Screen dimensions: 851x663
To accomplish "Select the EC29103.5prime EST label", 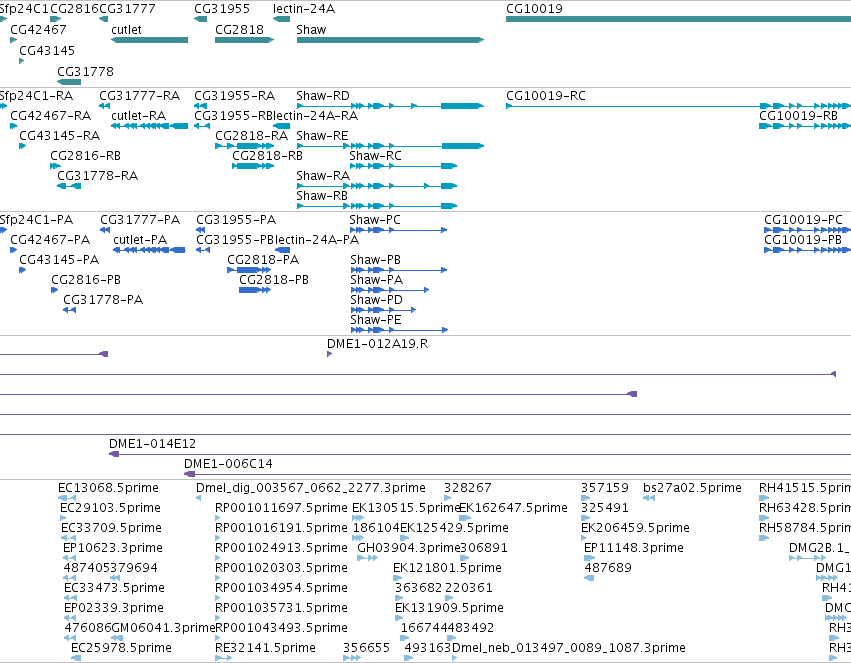I will coord(110,508).
